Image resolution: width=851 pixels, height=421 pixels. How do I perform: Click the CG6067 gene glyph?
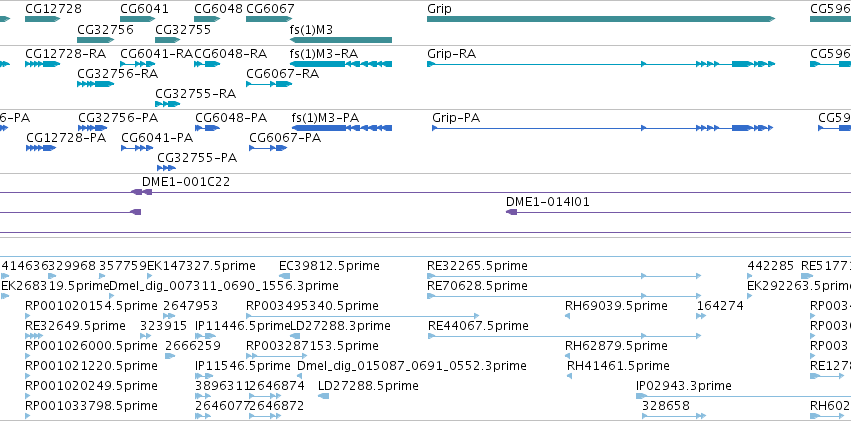269,19
